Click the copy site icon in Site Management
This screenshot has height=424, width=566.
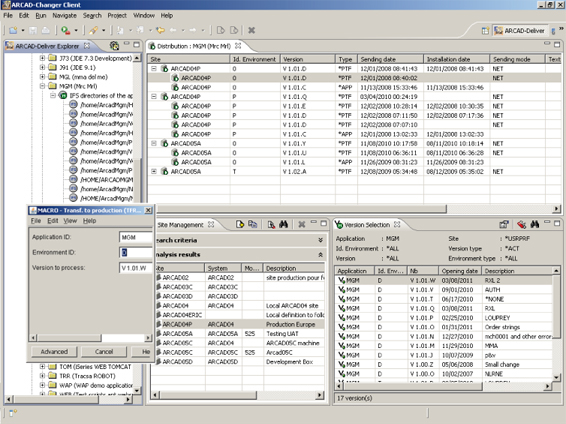pos(253,224)
